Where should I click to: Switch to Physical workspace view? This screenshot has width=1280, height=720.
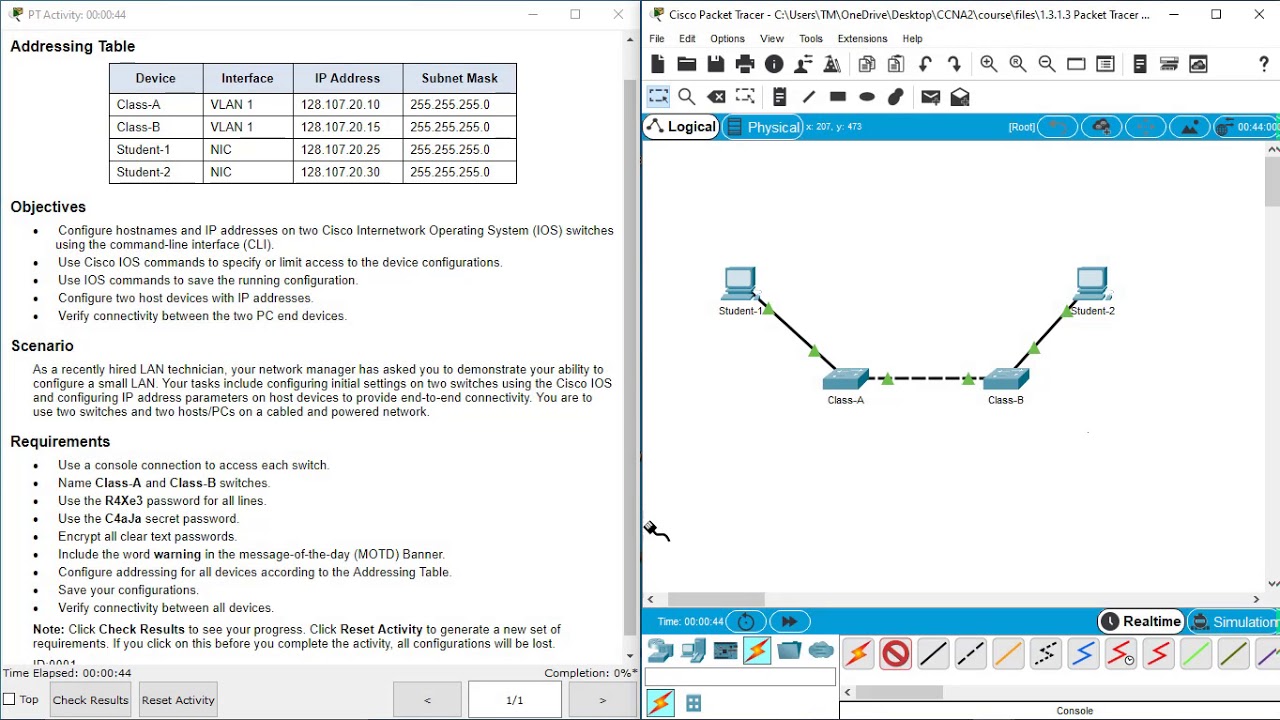click(763, 127)
